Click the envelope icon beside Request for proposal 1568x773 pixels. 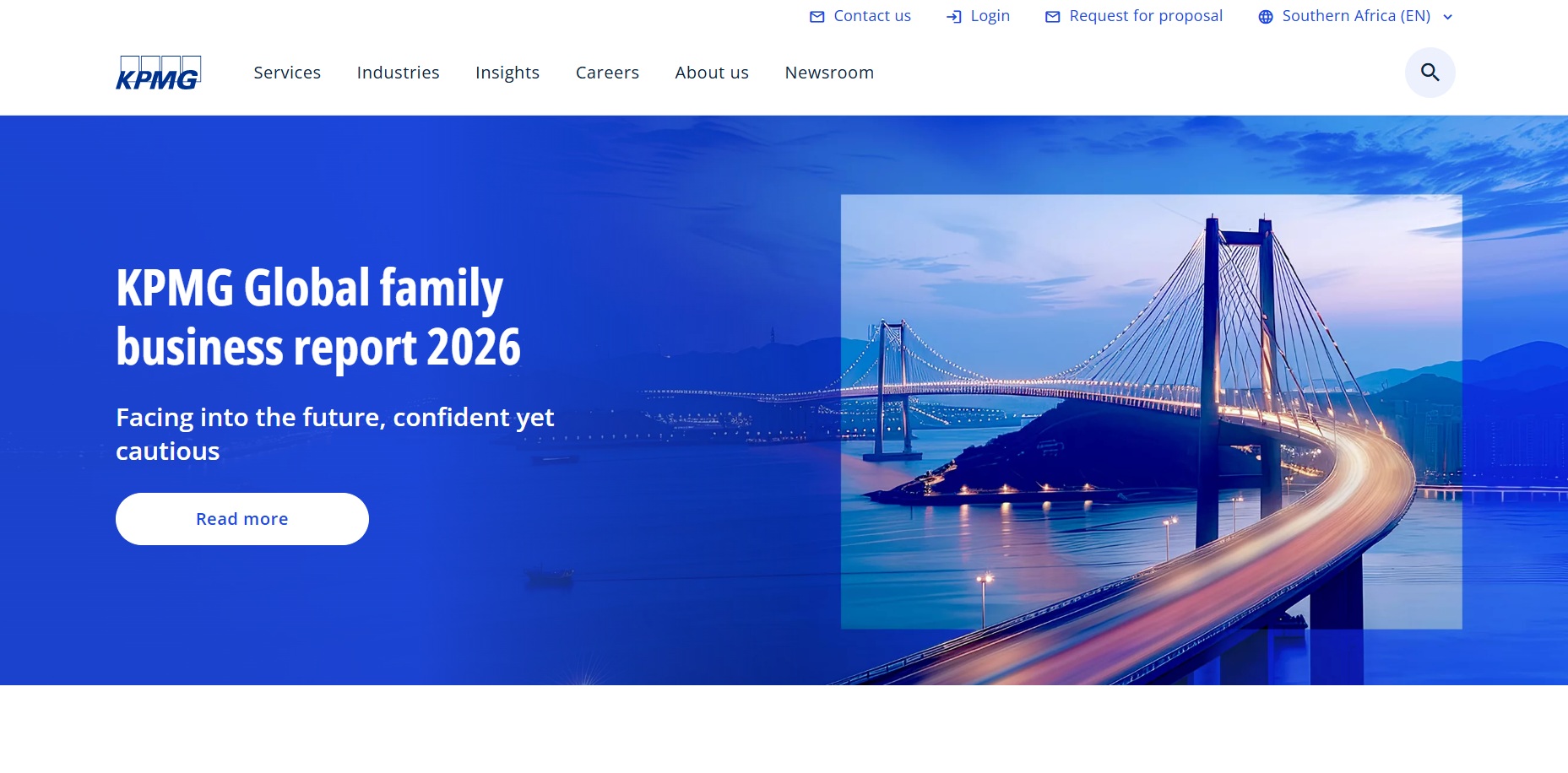point(1052,17)
